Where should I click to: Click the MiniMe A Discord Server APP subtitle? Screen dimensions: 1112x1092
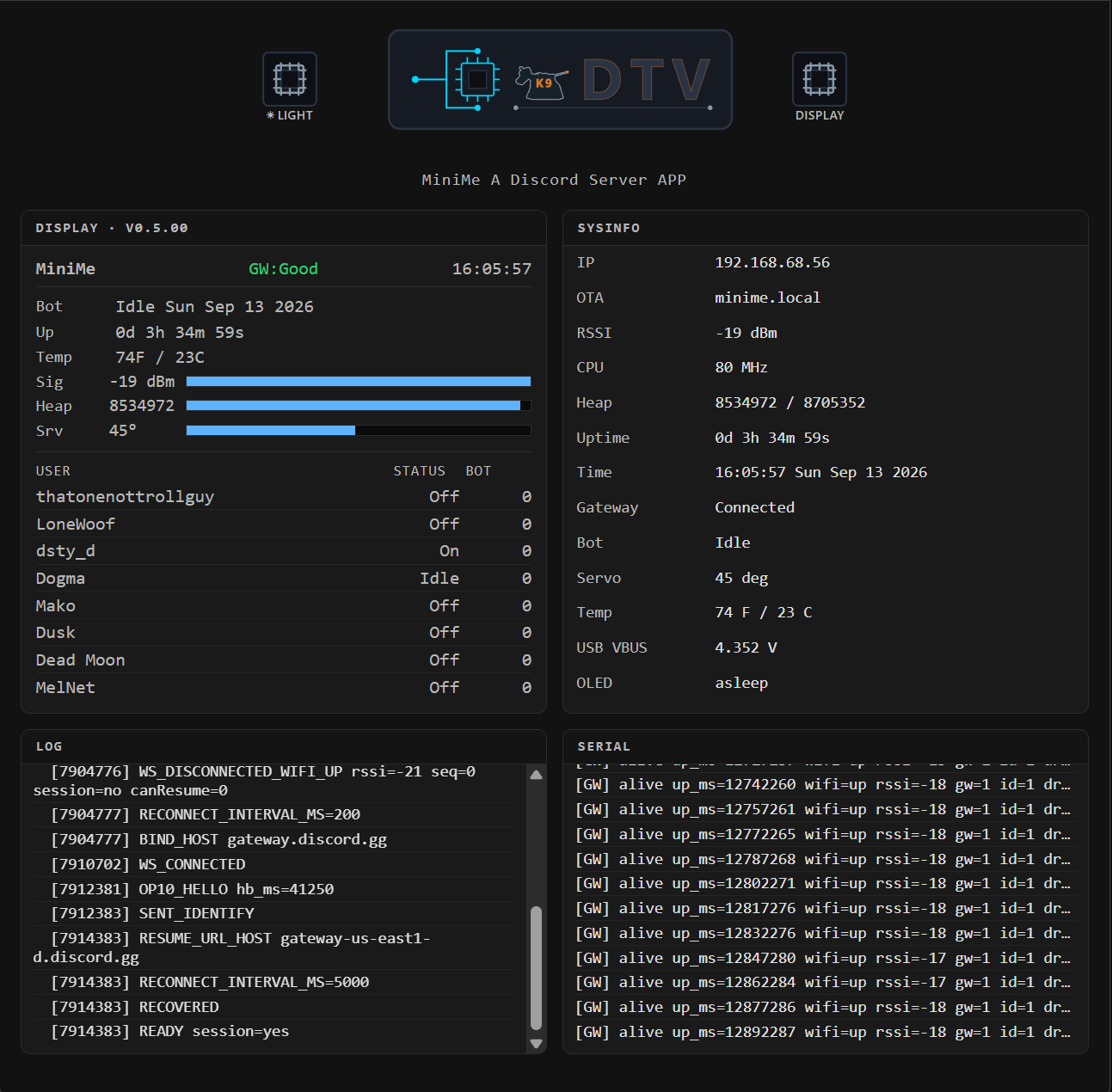point(554,180)
